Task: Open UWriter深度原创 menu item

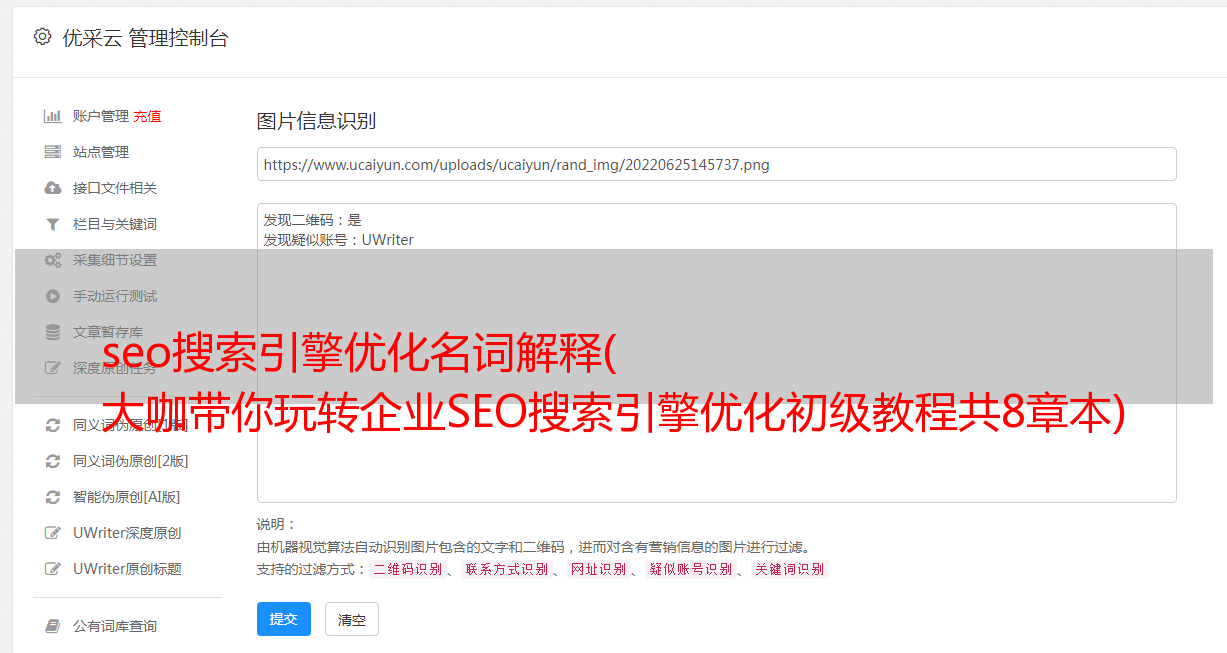Action: [x=127, y=533]
